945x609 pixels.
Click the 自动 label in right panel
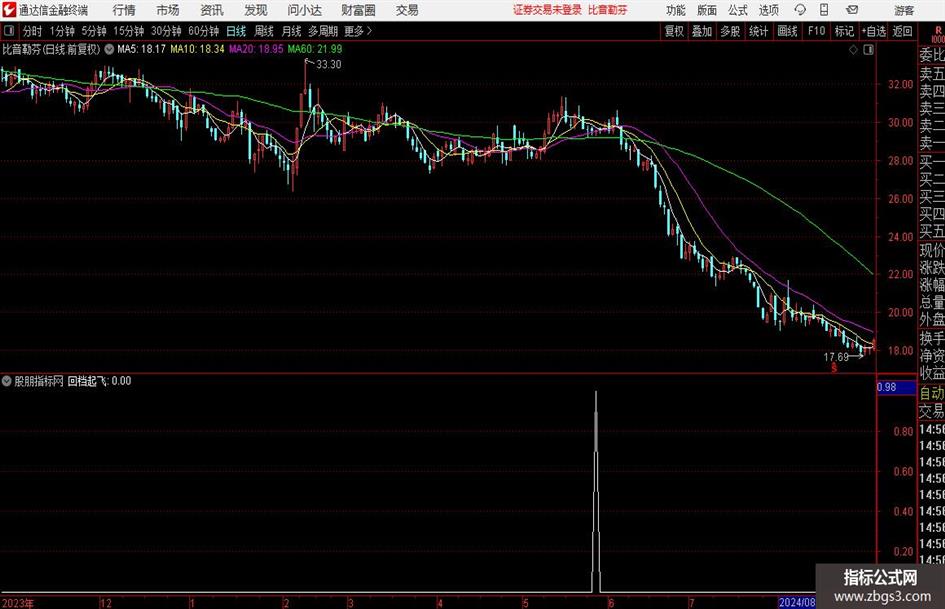[931, 393]
